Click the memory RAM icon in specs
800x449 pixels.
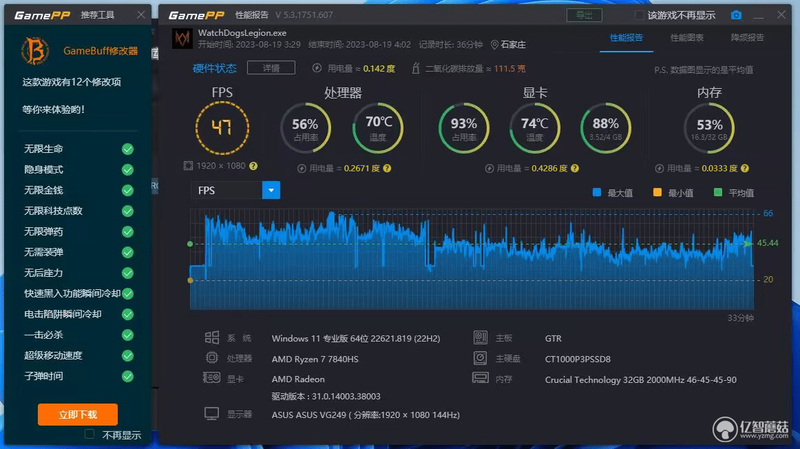[x=480, y=378]
